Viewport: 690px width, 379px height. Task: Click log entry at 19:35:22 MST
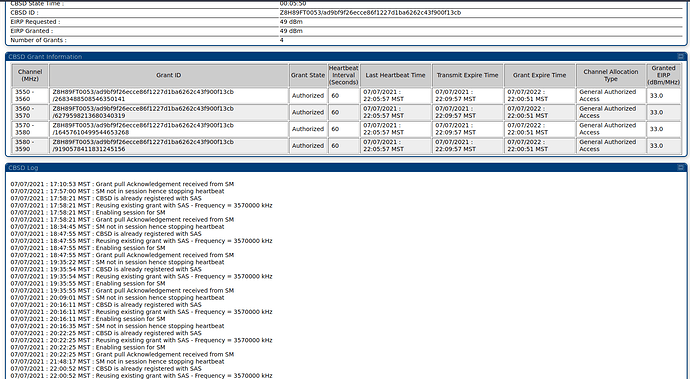pos(117,262)
